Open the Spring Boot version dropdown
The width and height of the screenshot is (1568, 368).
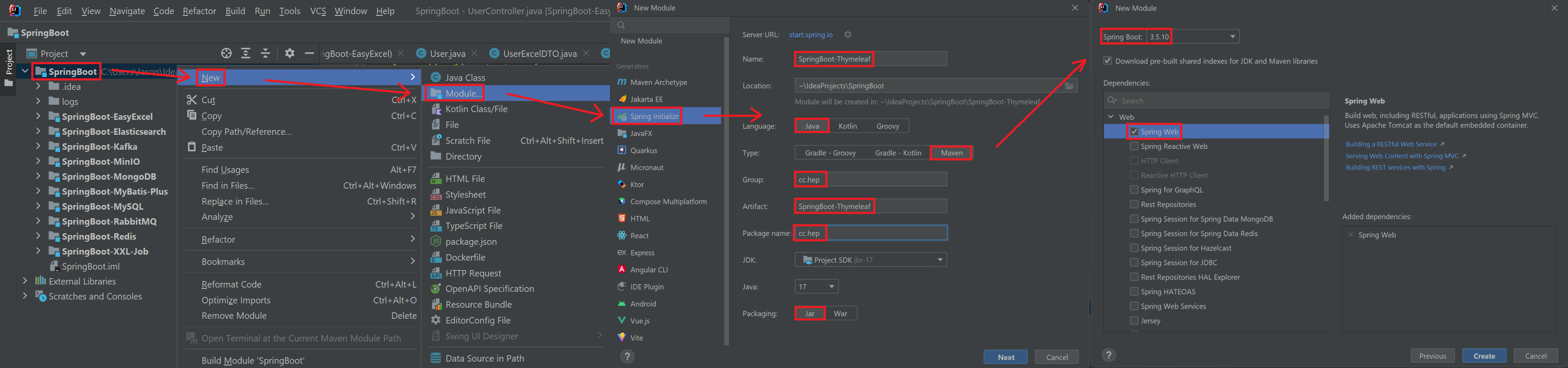click(x=1232, y=36)
